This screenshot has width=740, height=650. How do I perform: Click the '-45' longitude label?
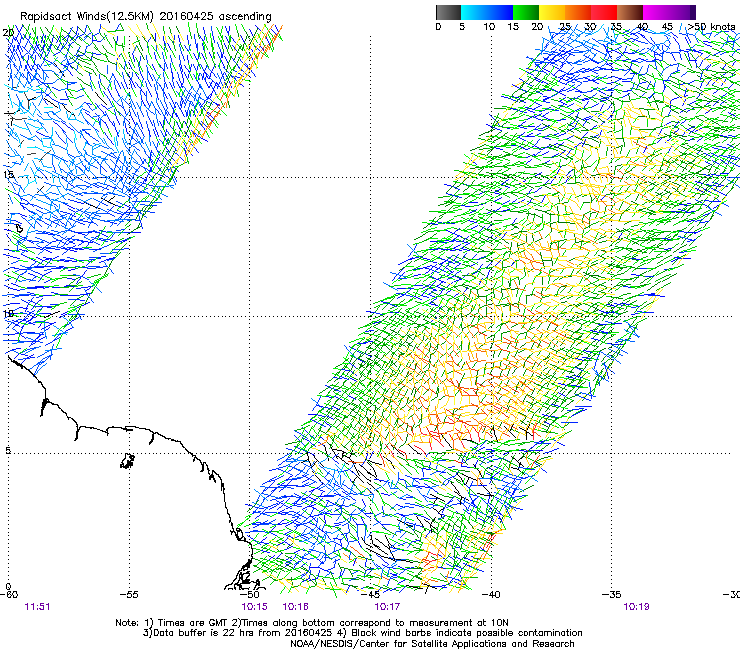[x=370, y=594]
